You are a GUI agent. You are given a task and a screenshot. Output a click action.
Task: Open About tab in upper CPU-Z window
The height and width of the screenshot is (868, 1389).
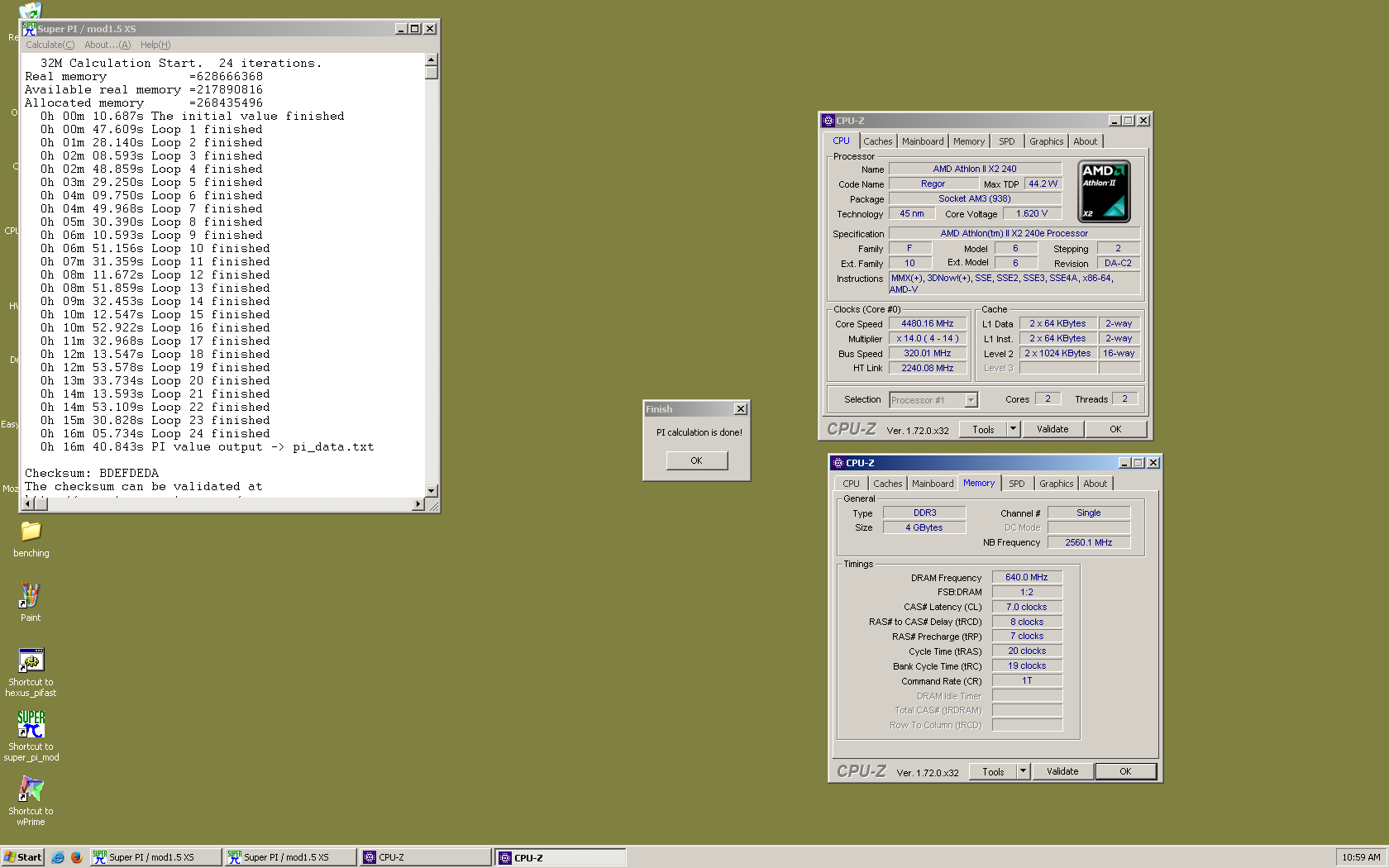[1086, 141]
